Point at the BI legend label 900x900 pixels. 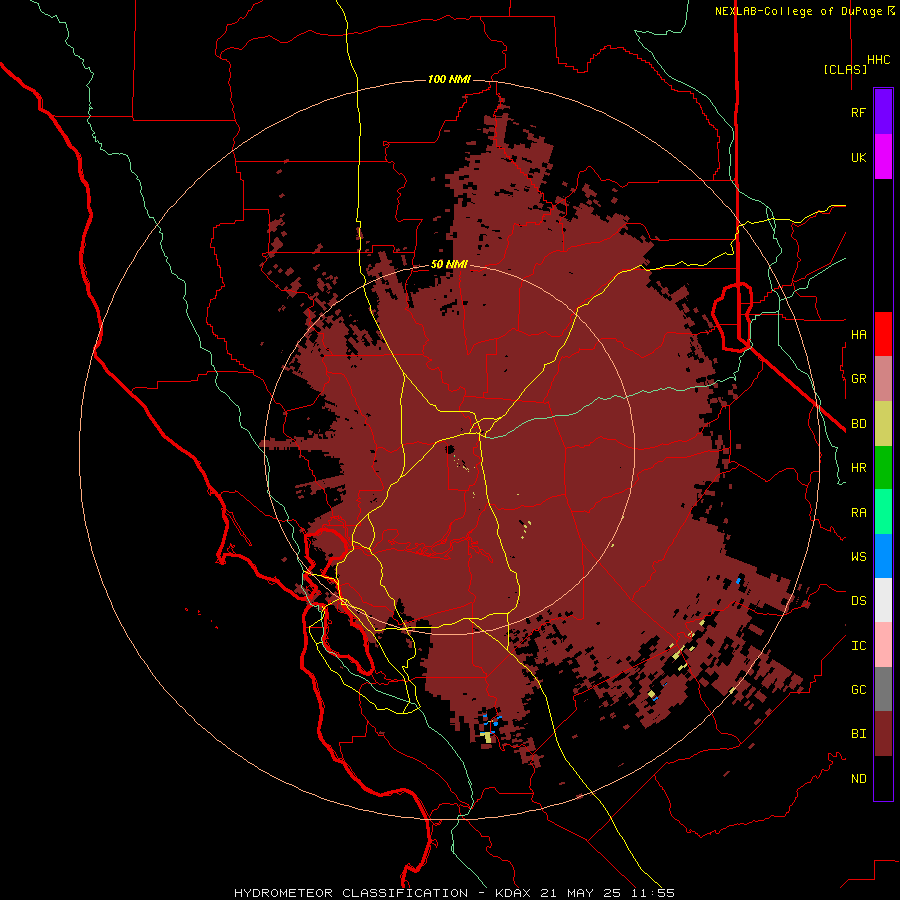point(858,734)
